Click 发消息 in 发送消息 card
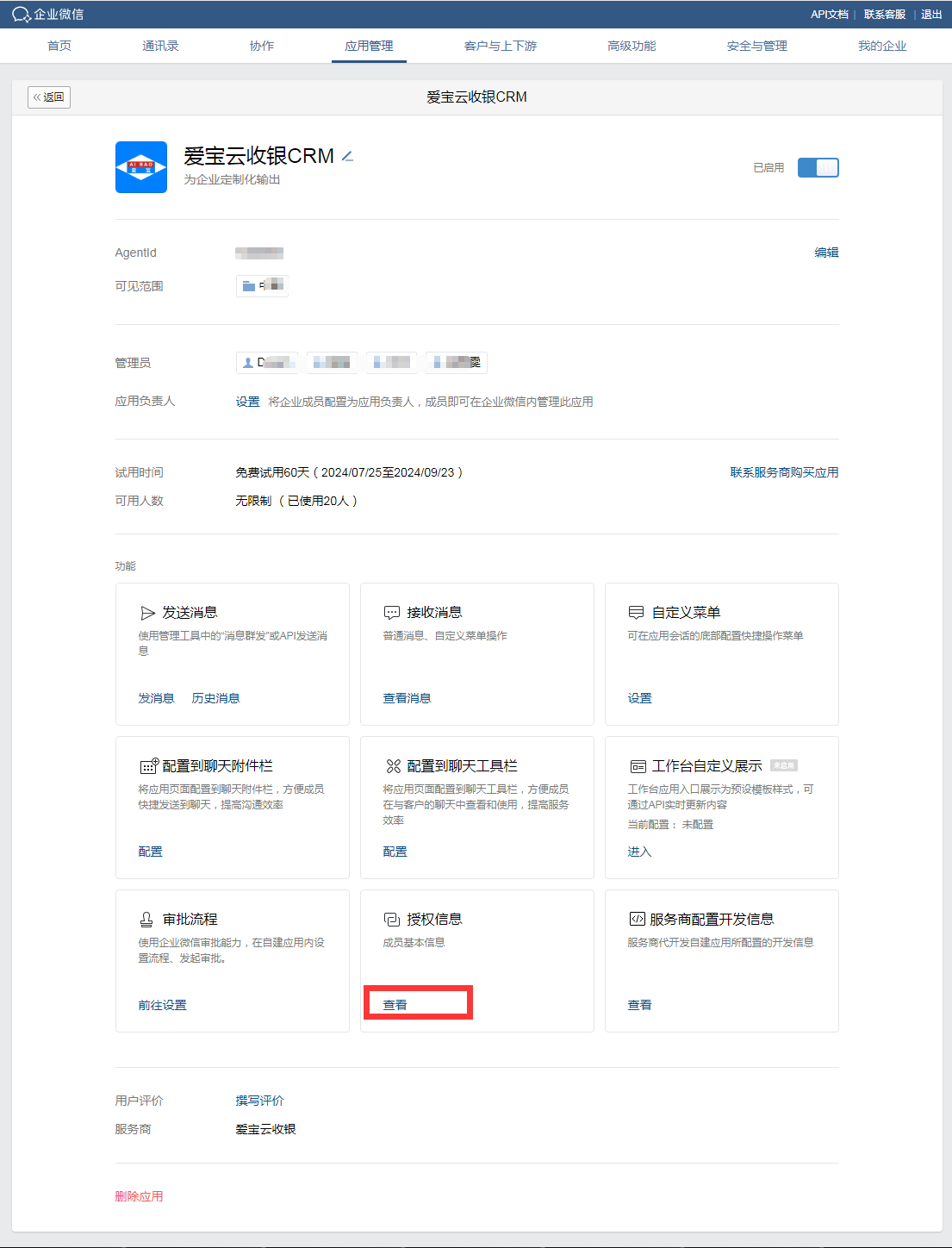952x1248 pixels. (x=156, y=698)
